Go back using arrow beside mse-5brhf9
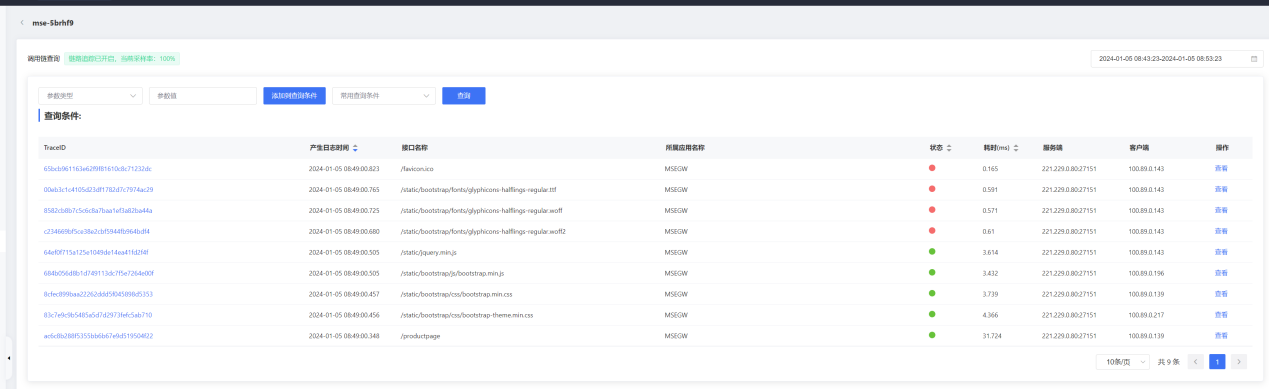The height and width of the screenshot is (389, 1269). point(22,22)
